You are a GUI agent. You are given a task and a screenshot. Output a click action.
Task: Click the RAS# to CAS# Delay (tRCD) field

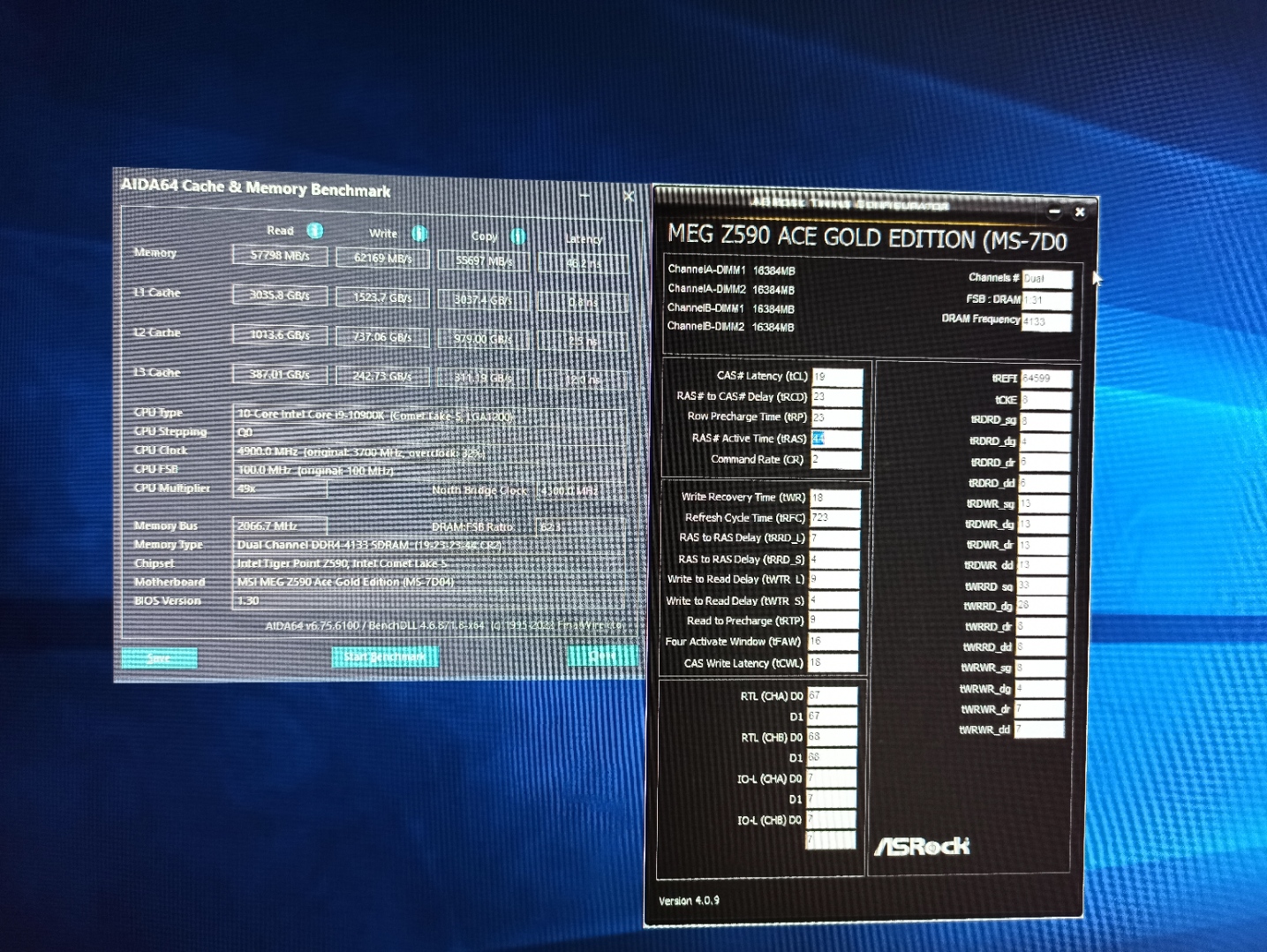point(836,397)
